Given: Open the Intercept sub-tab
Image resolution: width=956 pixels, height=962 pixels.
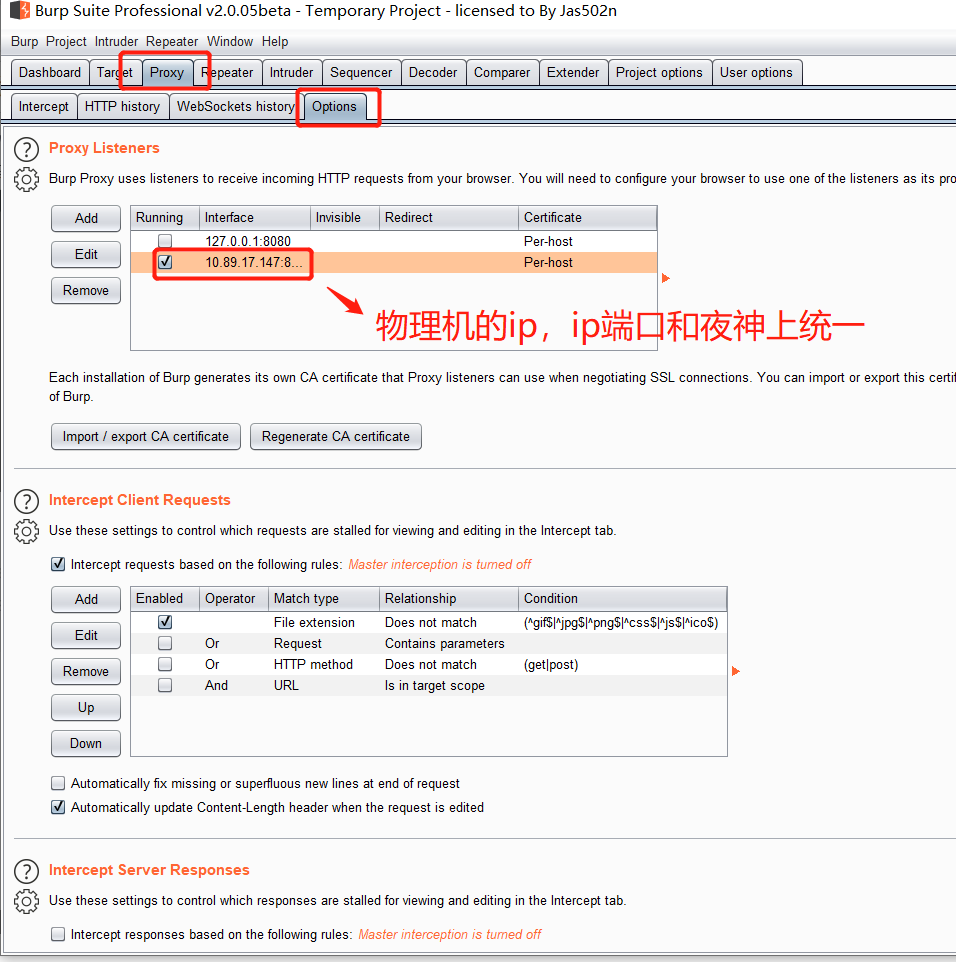Looking at the screenshot, I should point(44,106).
